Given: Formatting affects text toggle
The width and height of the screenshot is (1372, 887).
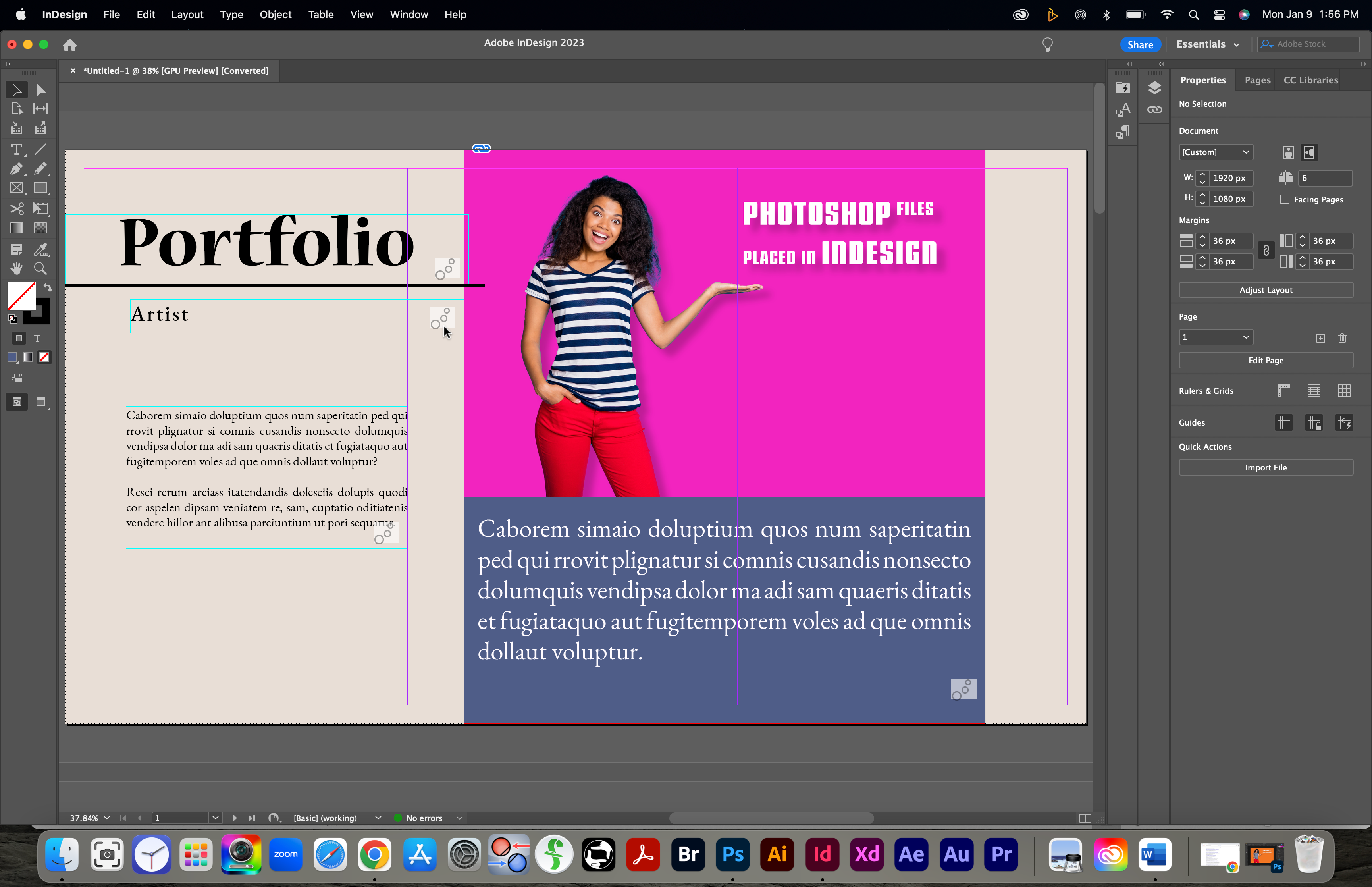Looking at the screenshot, I should tap(37, 339).
